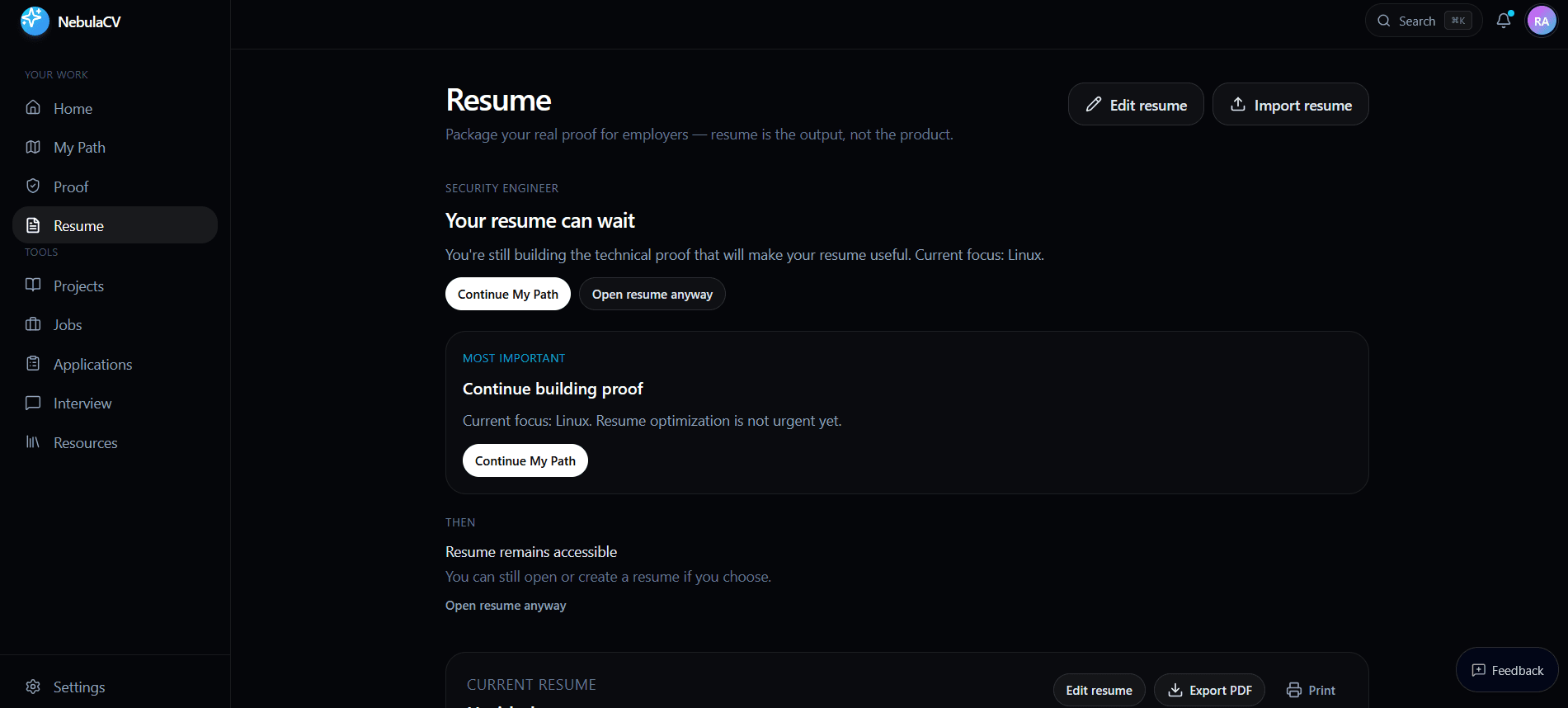This screenshot has width=1568, height=708.
Task: Click the Settings label in sidebar
Action: (x=79, y=687)
